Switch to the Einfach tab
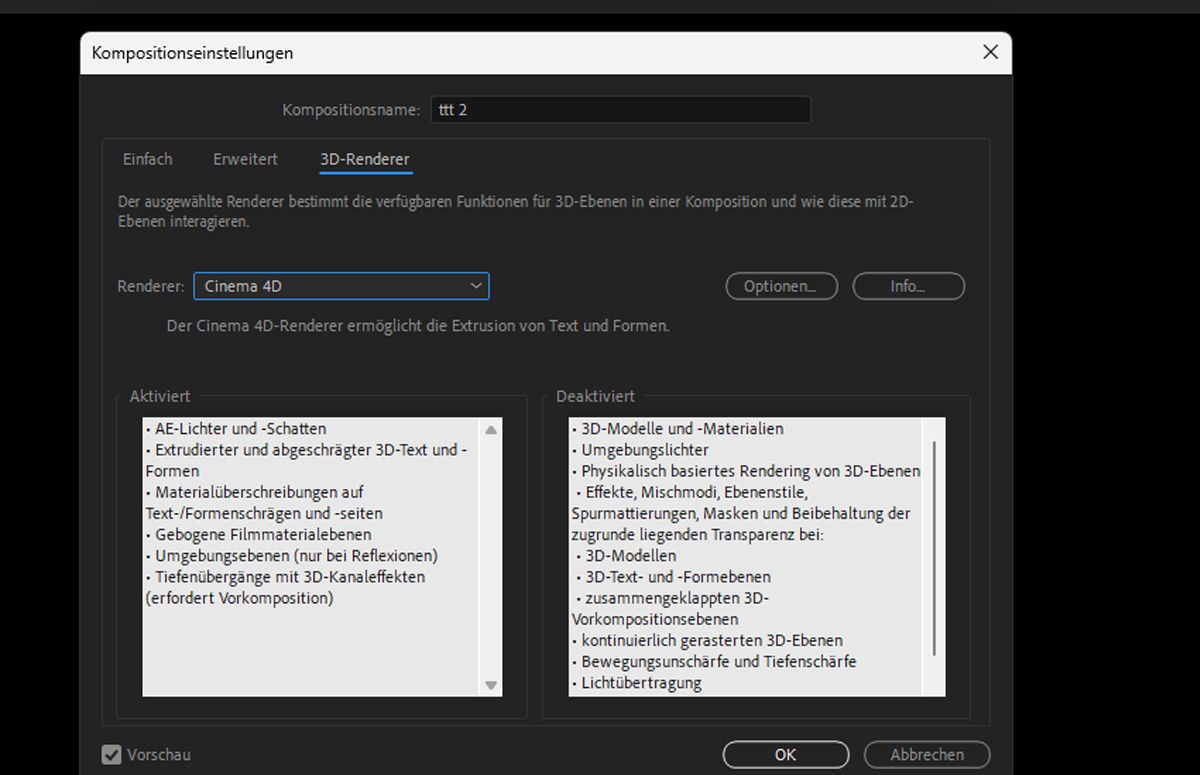Screen dimensions: 1200x775 tap(148, 159)
